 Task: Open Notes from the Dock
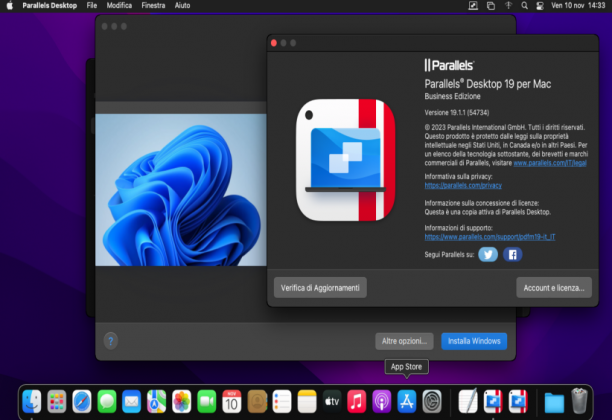307,401
